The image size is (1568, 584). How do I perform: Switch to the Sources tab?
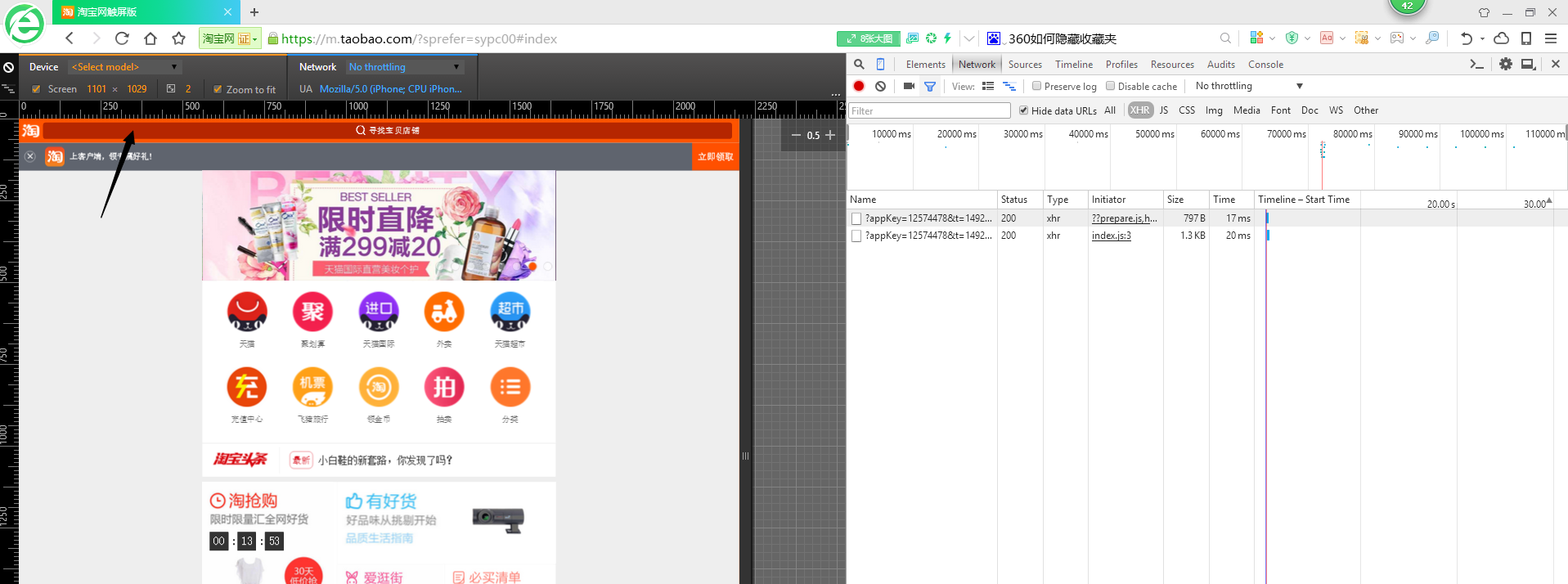point(1025,65)
